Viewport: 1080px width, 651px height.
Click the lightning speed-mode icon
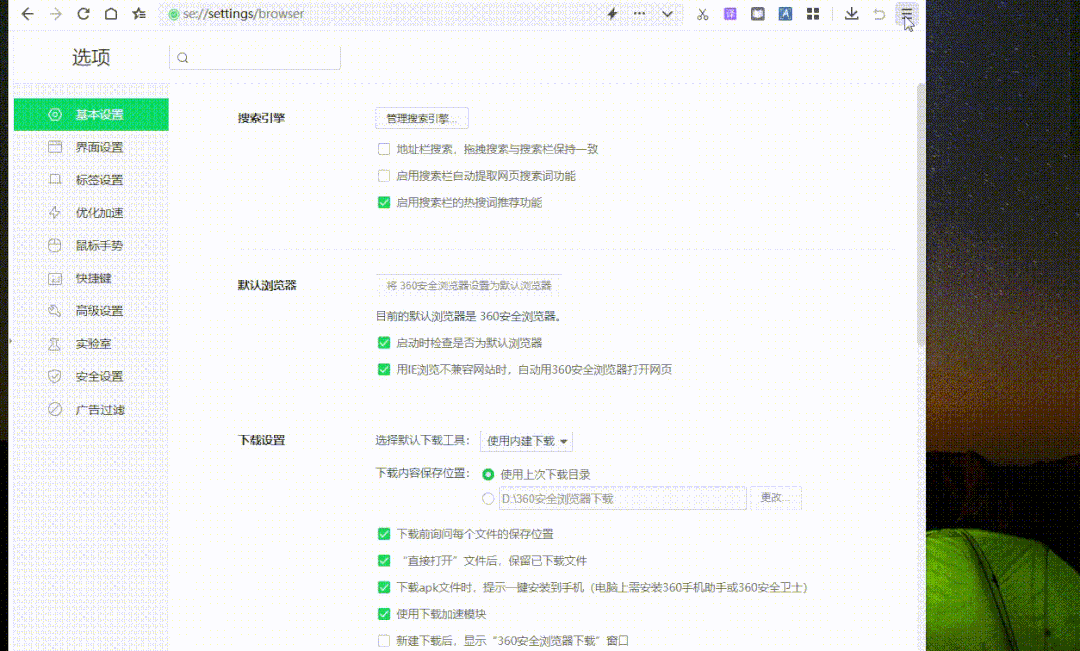[x=612, y=14]
